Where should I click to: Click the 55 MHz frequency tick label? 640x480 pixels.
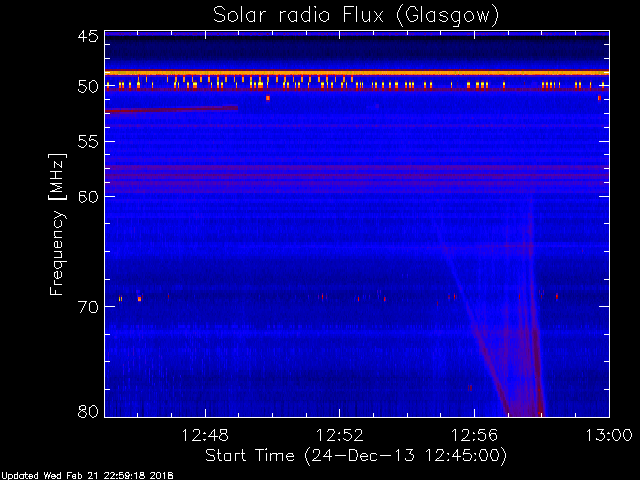(88, 142)
